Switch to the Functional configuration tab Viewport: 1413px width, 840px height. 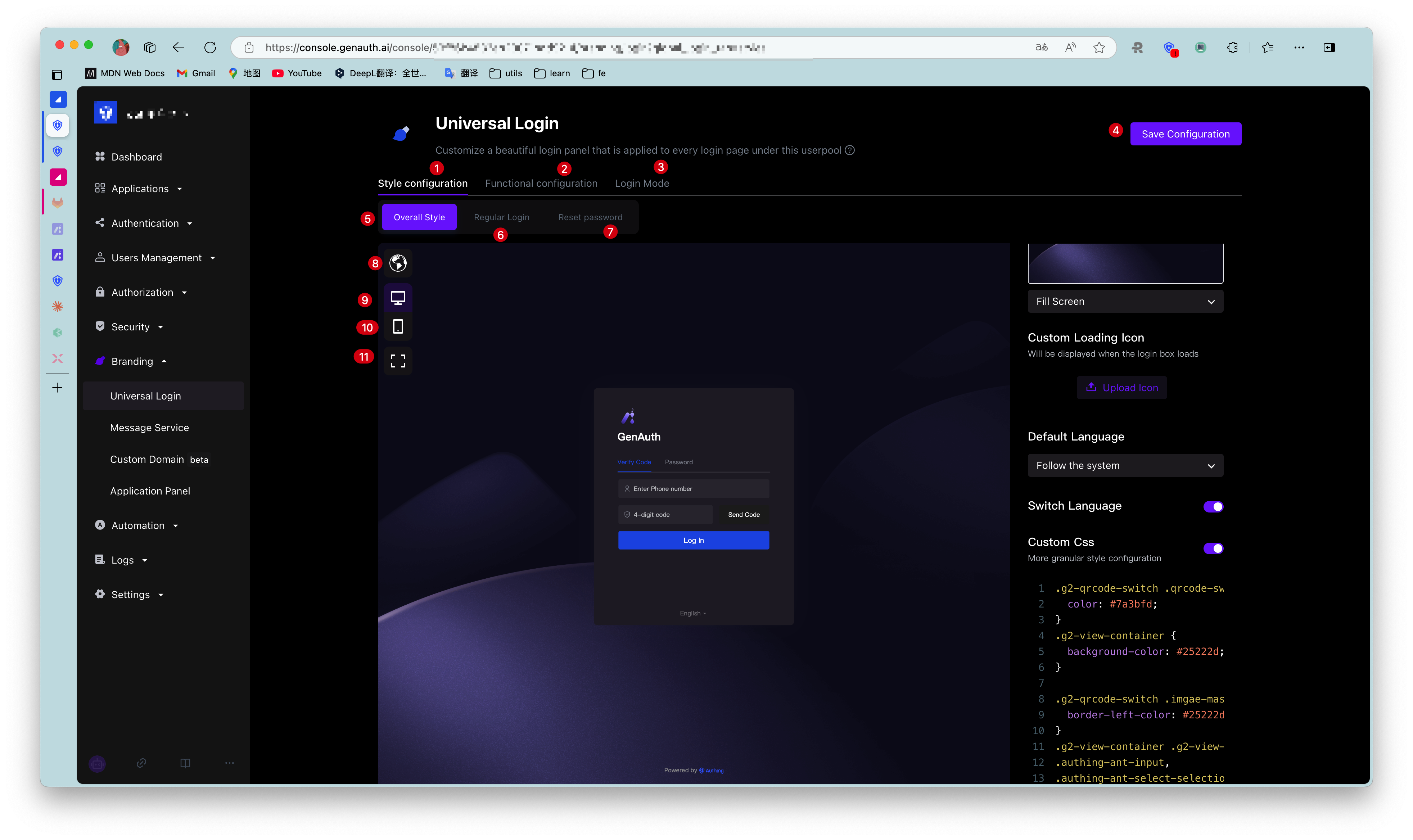541,183
